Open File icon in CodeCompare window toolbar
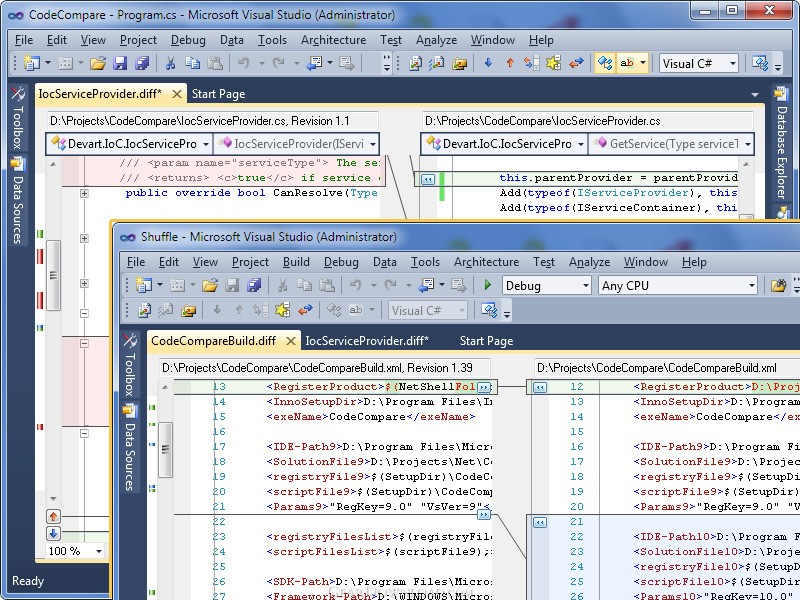Screen dimensions: 800x600 tap(98, 63)
